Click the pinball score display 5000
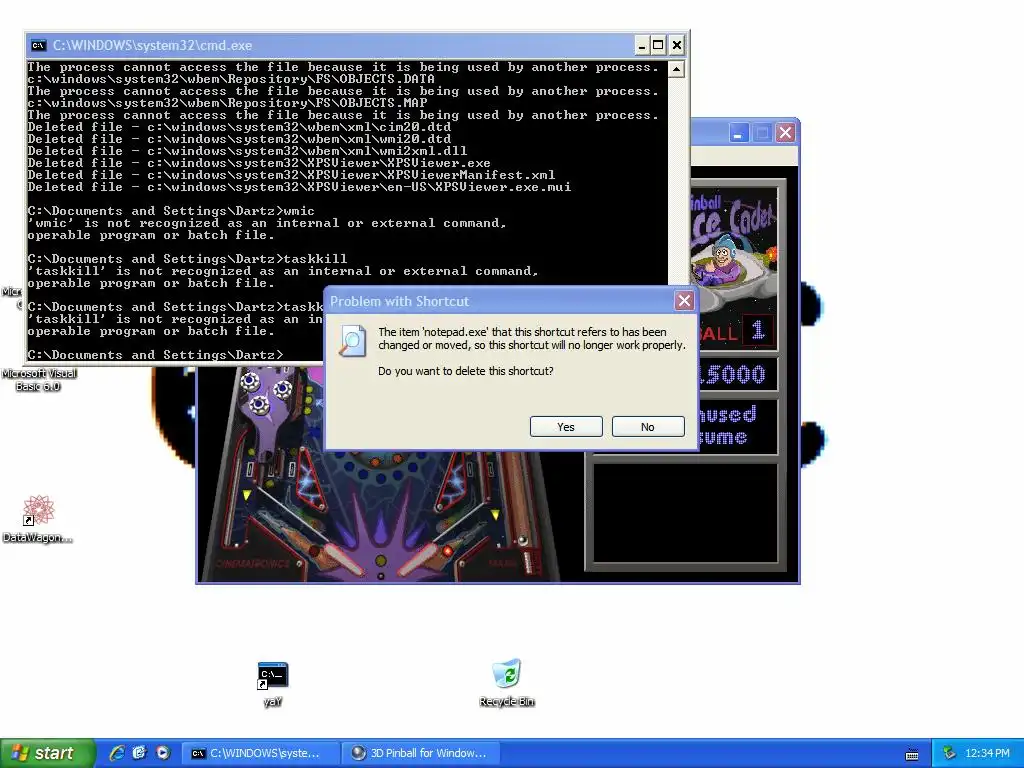Image resolution: width=1024 pixels, height=768 pixels. pos(733,374)
